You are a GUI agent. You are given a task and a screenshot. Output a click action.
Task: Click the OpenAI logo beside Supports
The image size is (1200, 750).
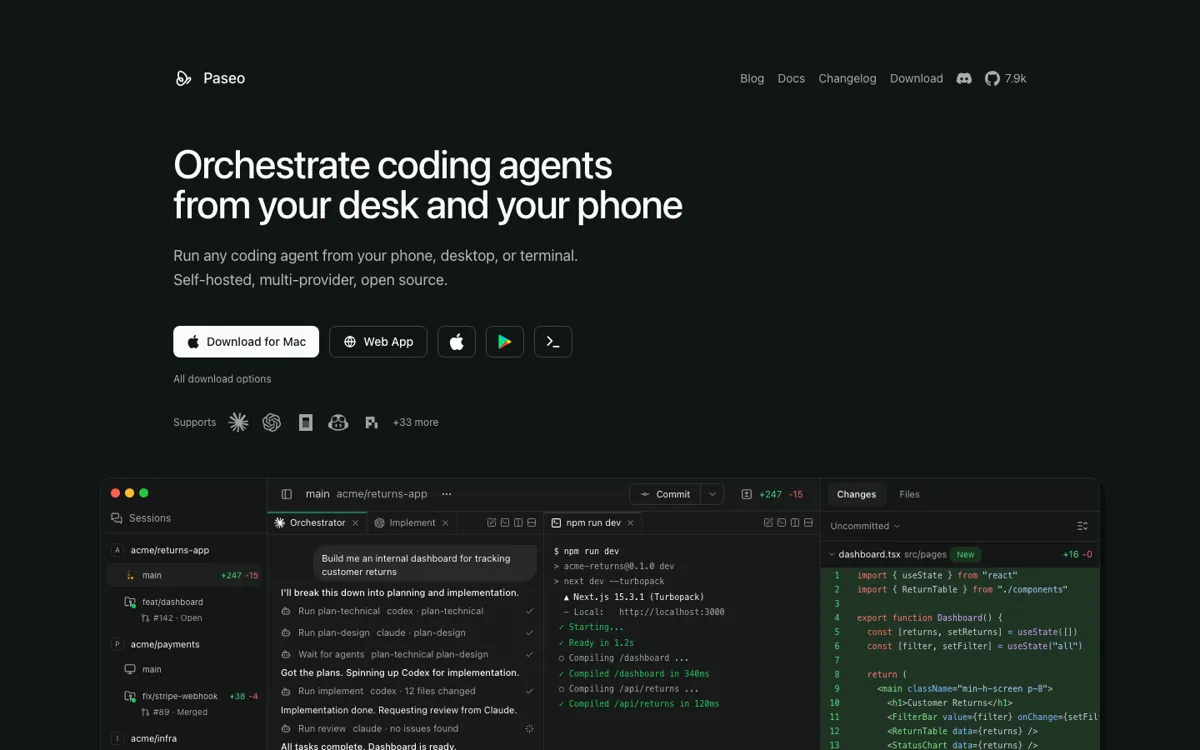click(272, 422)
